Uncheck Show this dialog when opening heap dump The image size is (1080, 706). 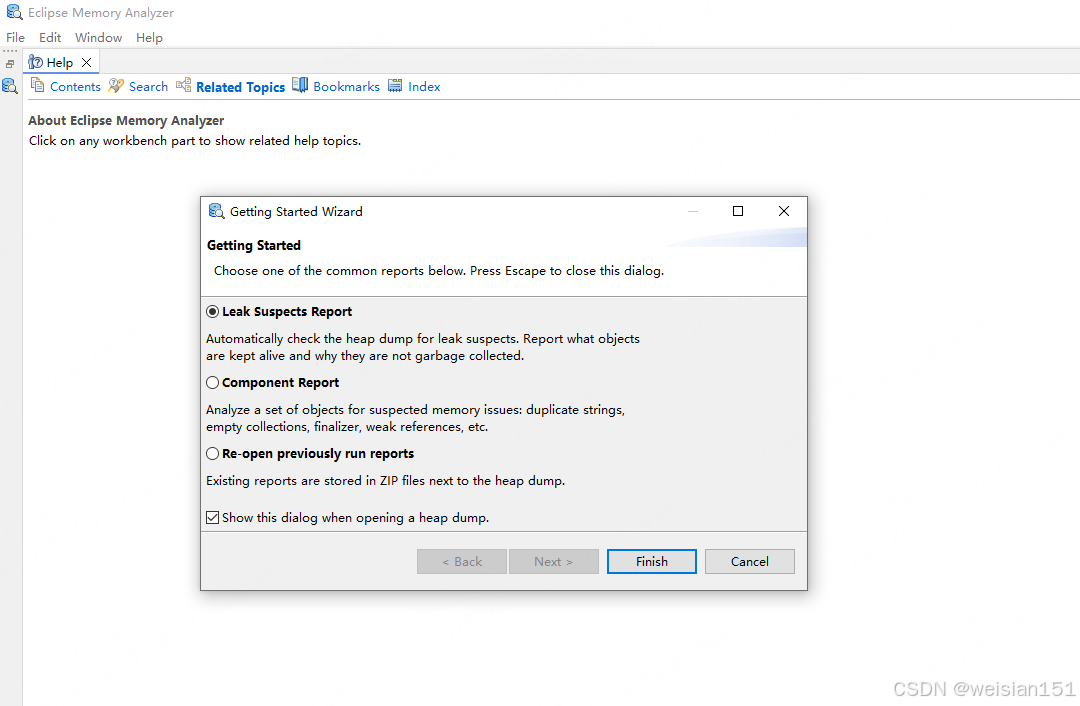coord(212,518)
